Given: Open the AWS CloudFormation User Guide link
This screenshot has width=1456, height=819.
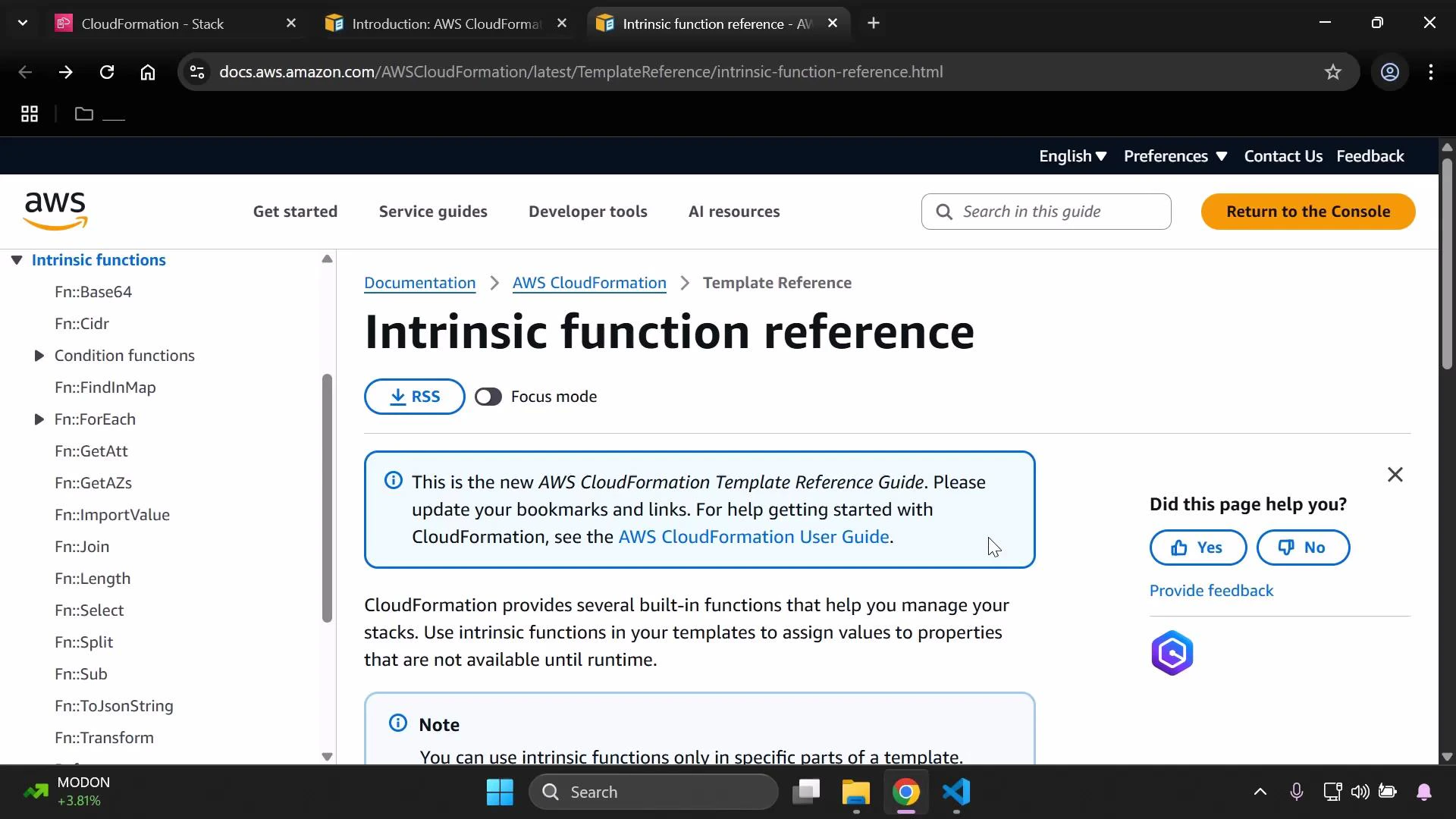Looking at the screenshot, I should (755, 536).
